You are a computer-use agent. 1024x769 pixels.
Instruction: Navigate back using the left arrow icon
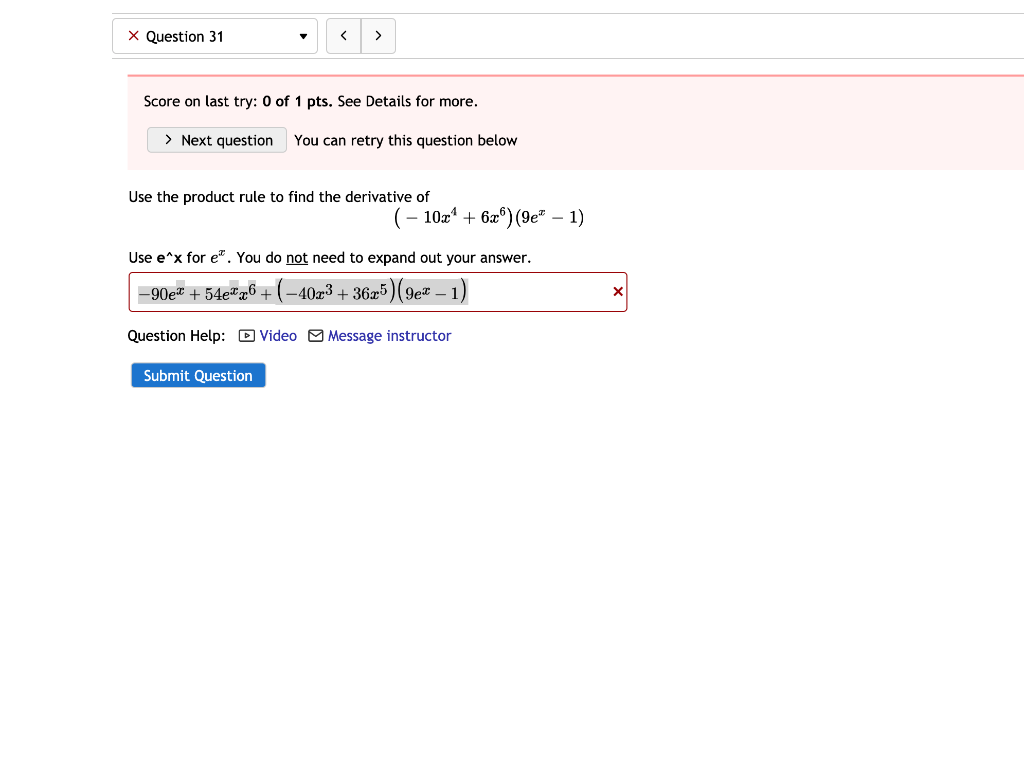click(x=343, y=35)
